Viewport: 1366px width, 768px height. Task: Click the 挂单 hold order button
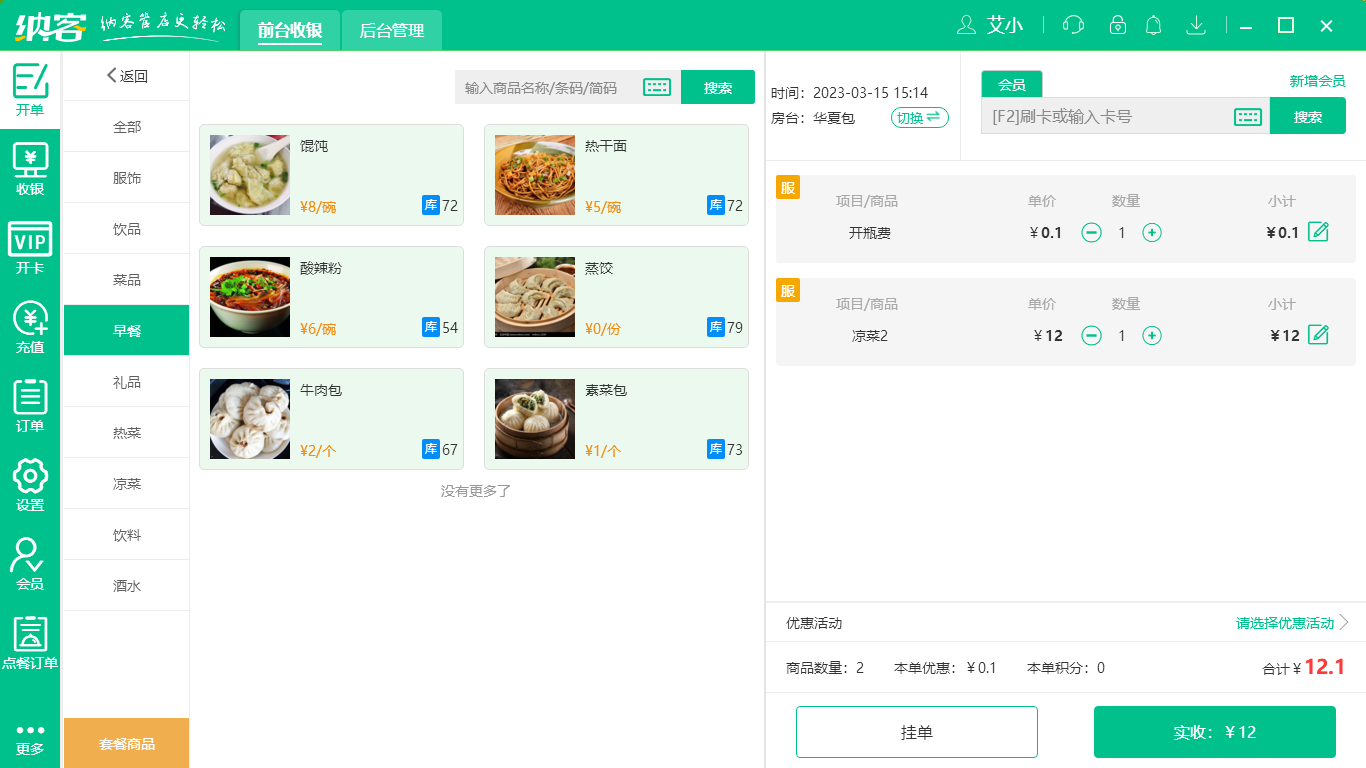pyautogui.click(x=917, y=731)
